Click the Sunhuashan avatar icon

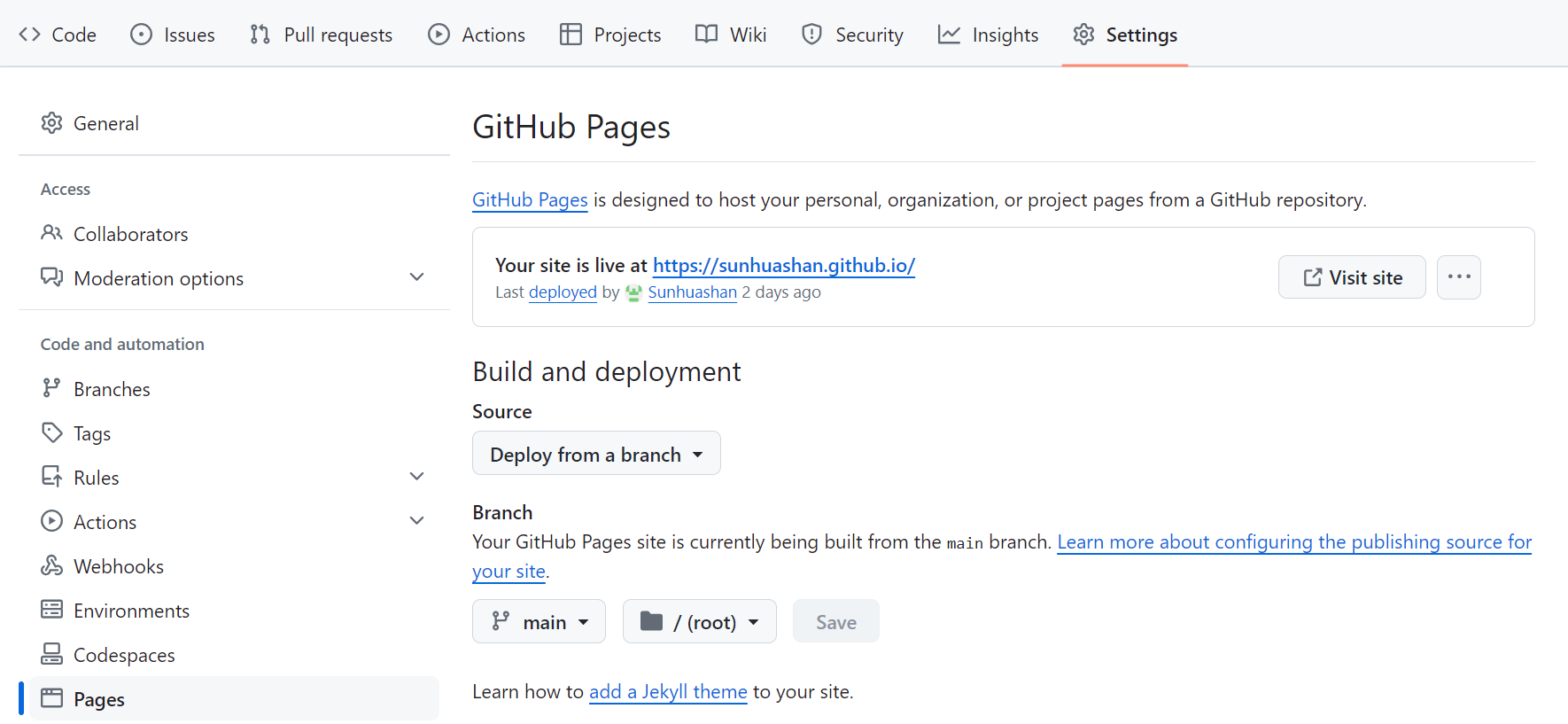(x=633, y=292)
